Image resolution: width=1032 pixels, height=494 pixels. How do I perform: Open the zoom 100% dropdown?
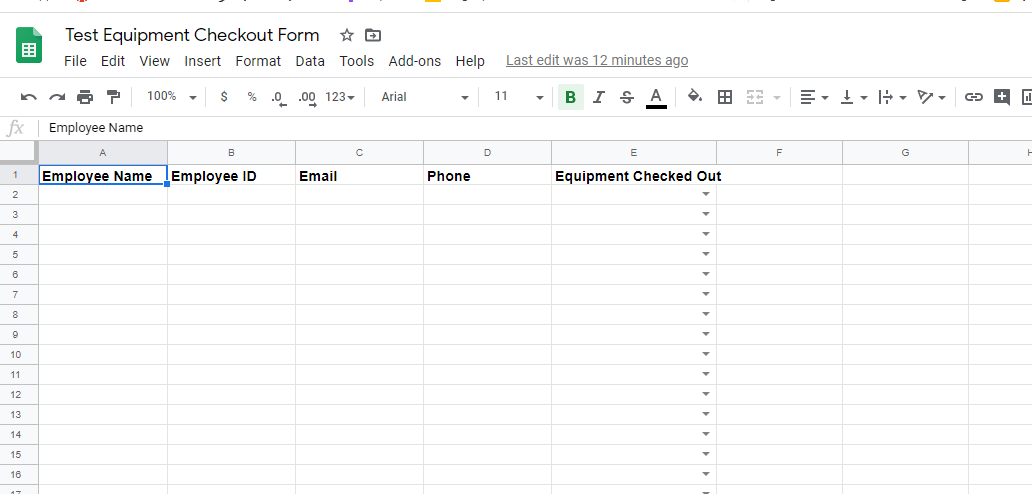pyautogui.click(x=171, y=97)
